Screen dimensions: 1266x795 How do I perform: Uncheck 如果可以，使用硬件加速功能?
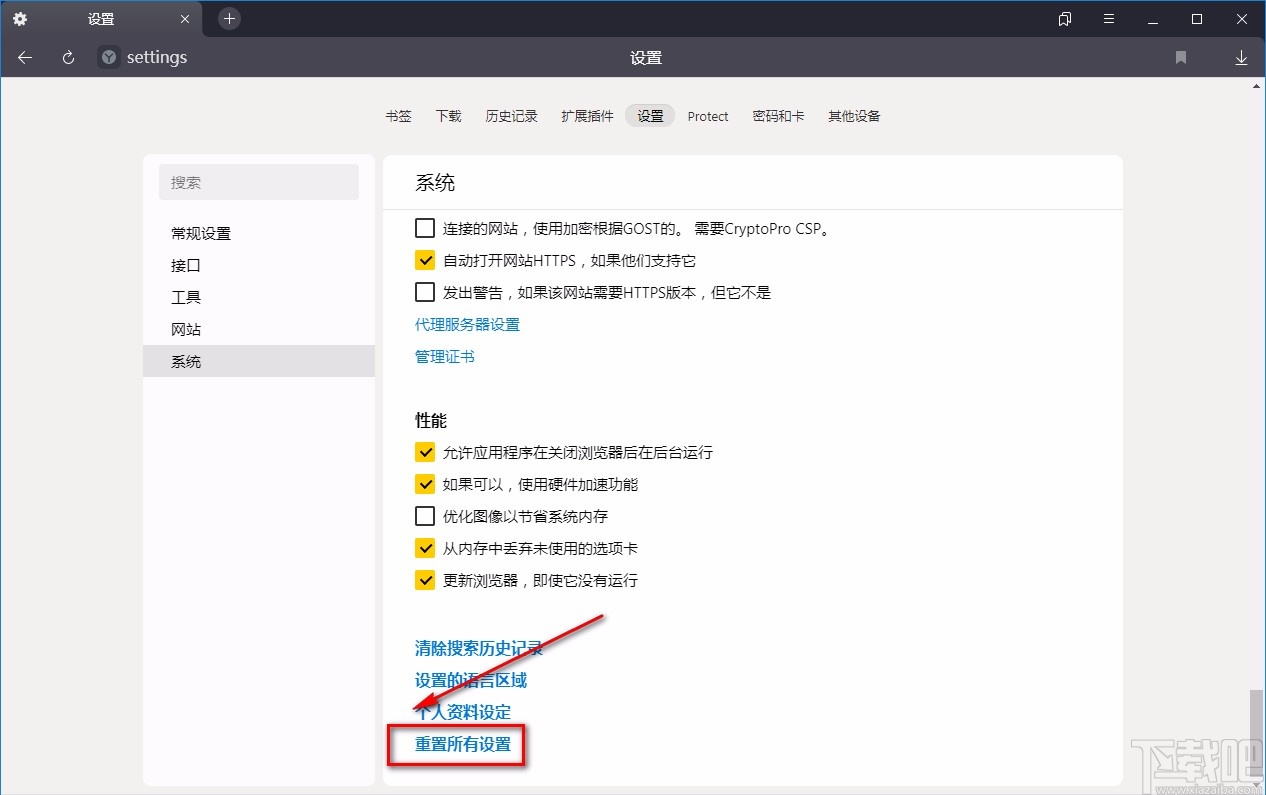coord(425,484)
